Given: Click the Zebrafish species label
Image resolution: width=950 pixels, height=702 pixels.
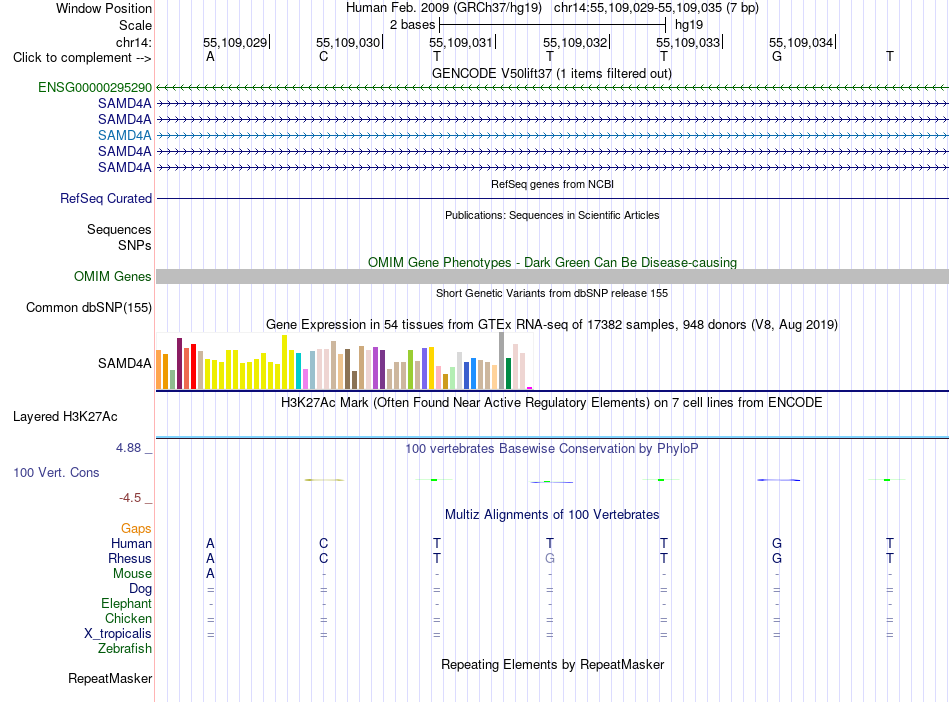Looking at the screenshot, I should click(x=125, y=648).
